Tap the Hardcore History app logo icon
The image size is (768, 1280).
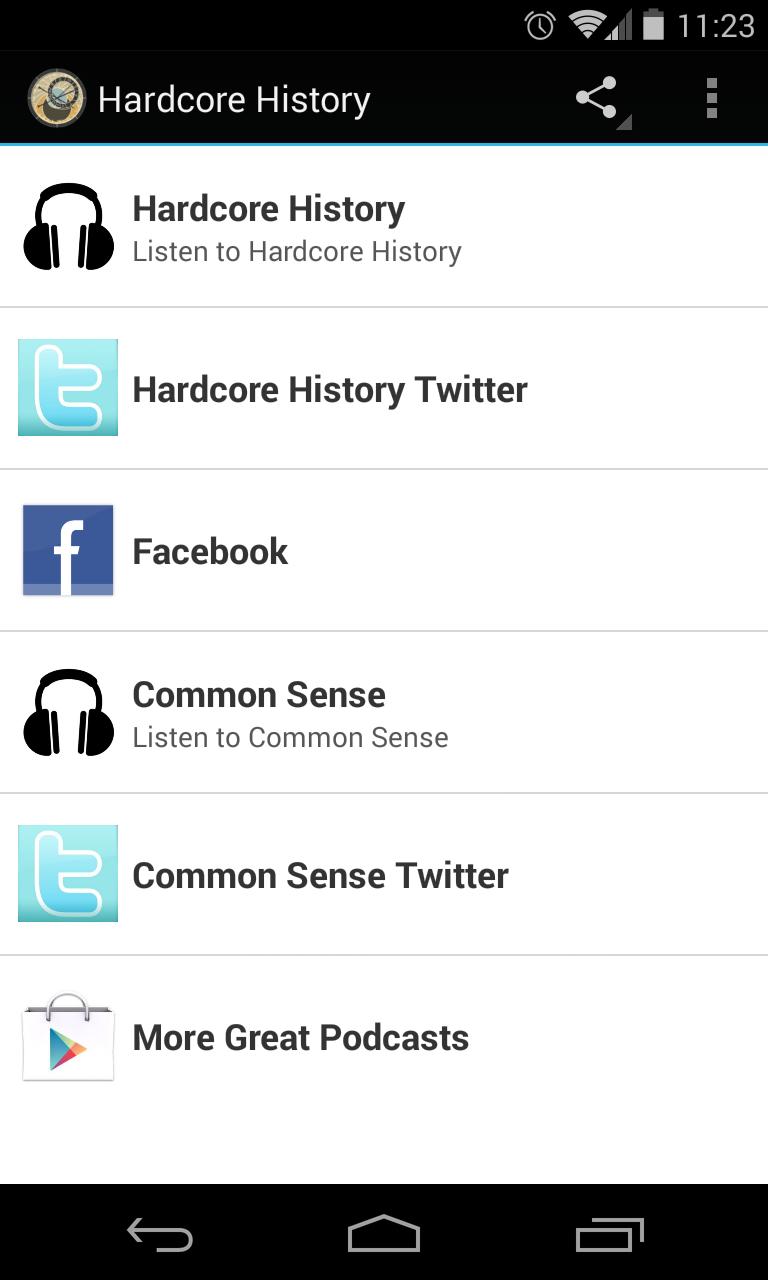(x=56, y=98)
